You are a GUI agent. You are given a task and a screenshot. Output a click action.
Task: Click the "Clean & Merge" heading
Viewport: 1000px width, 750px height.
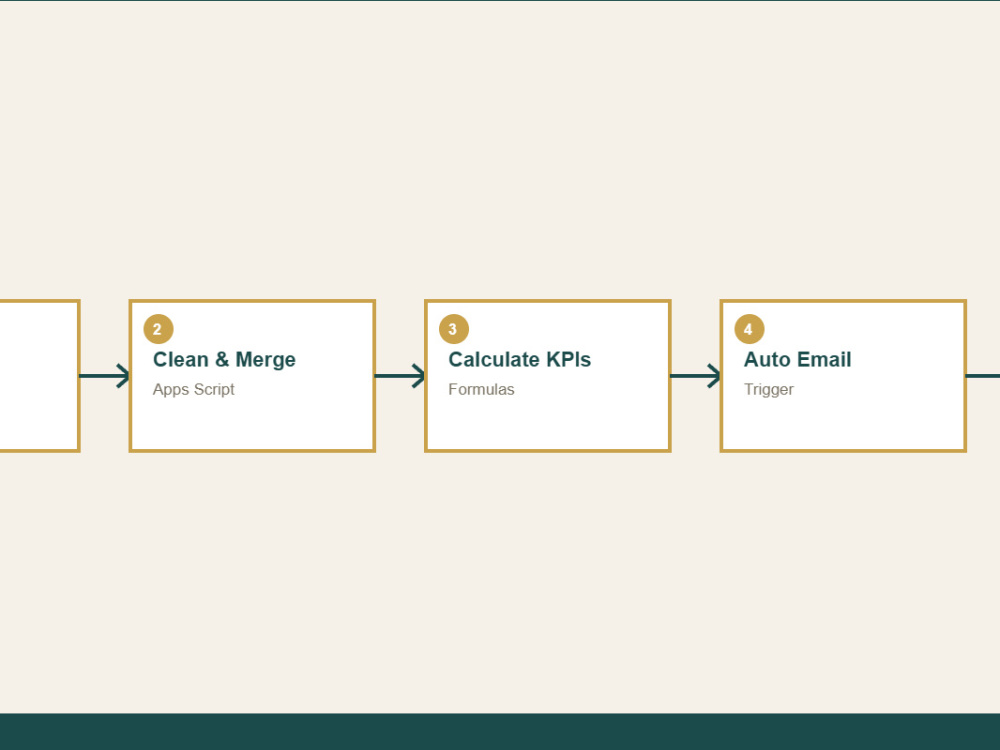pyautogui.click(x=224, y=360)
